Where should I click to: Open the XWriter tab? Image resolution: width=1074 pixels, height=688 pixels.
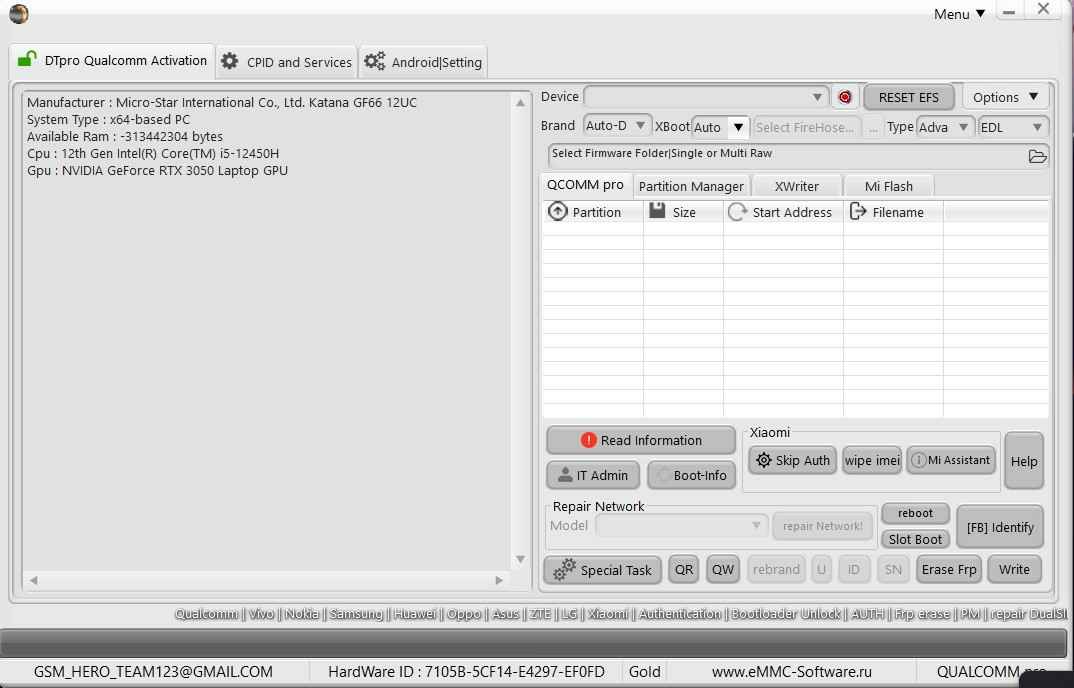pos(796,186)
